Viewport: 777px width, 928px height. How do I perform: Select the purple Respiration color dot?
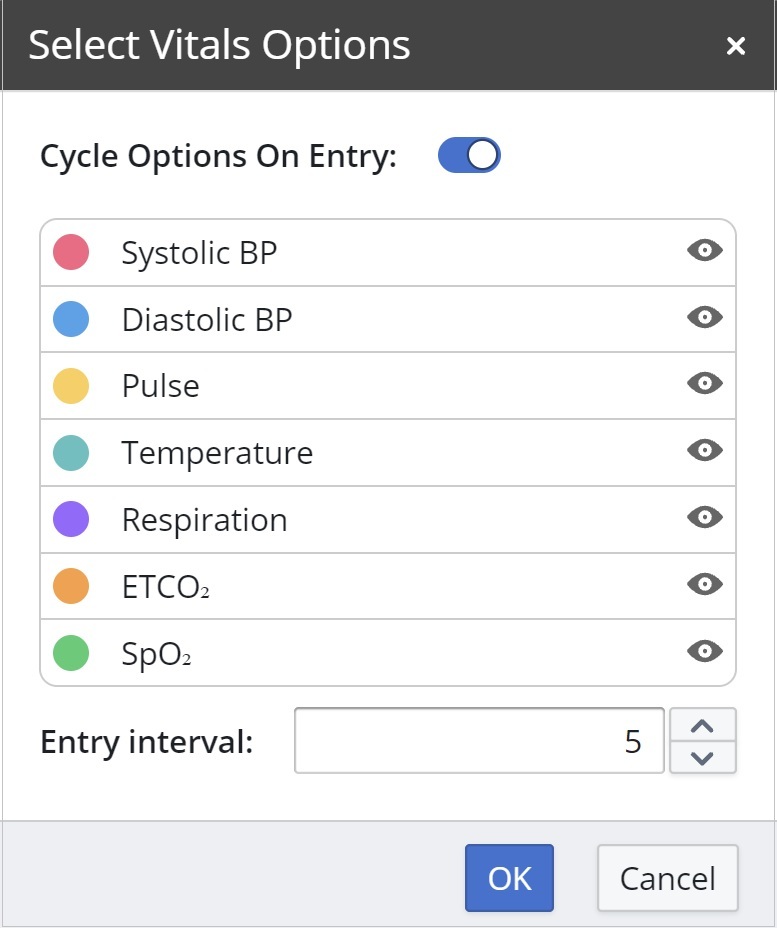pyautogui.click(x=71, y=519)
